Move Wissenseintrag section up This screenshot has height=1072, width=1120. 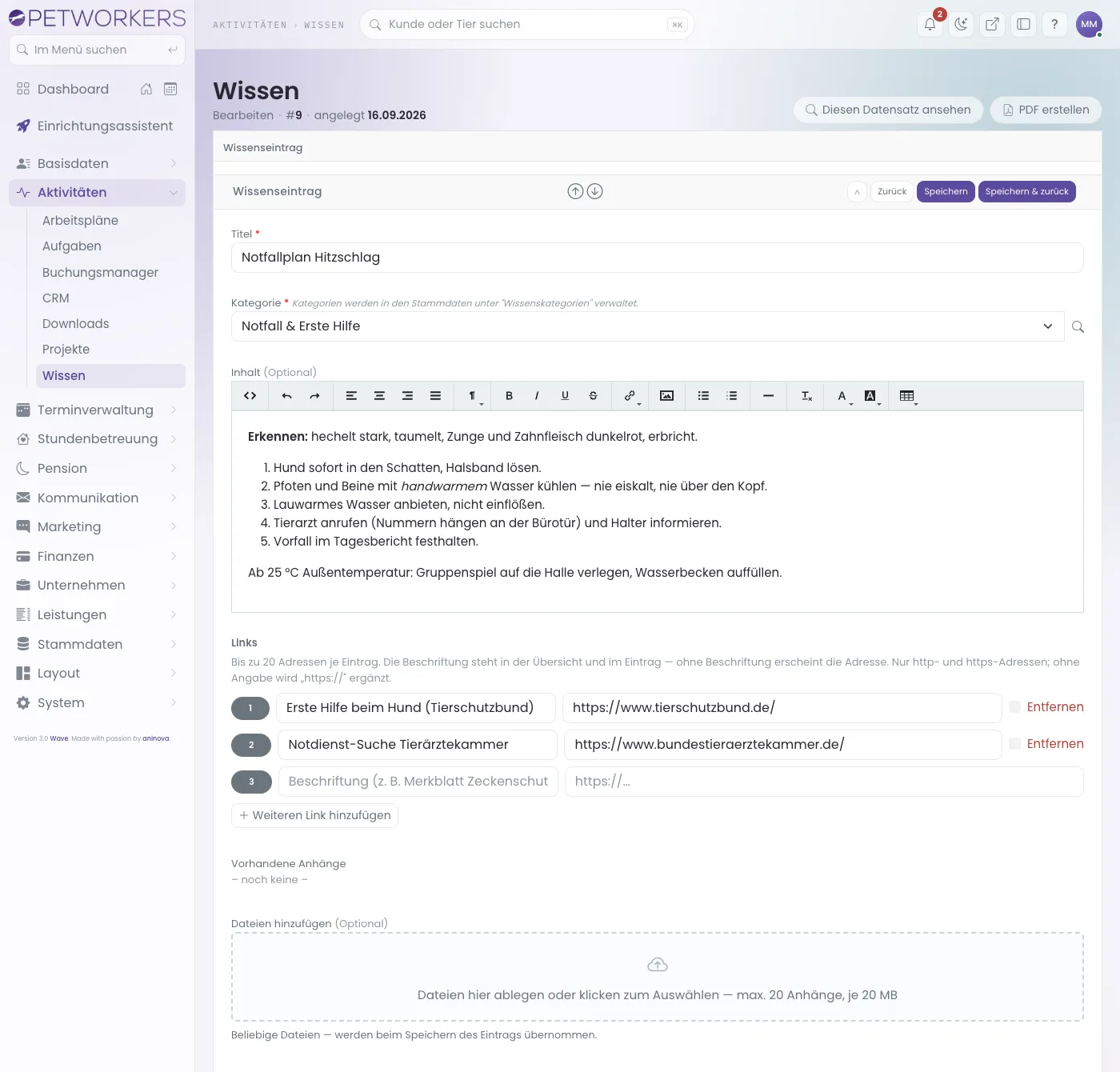point(575,191)
